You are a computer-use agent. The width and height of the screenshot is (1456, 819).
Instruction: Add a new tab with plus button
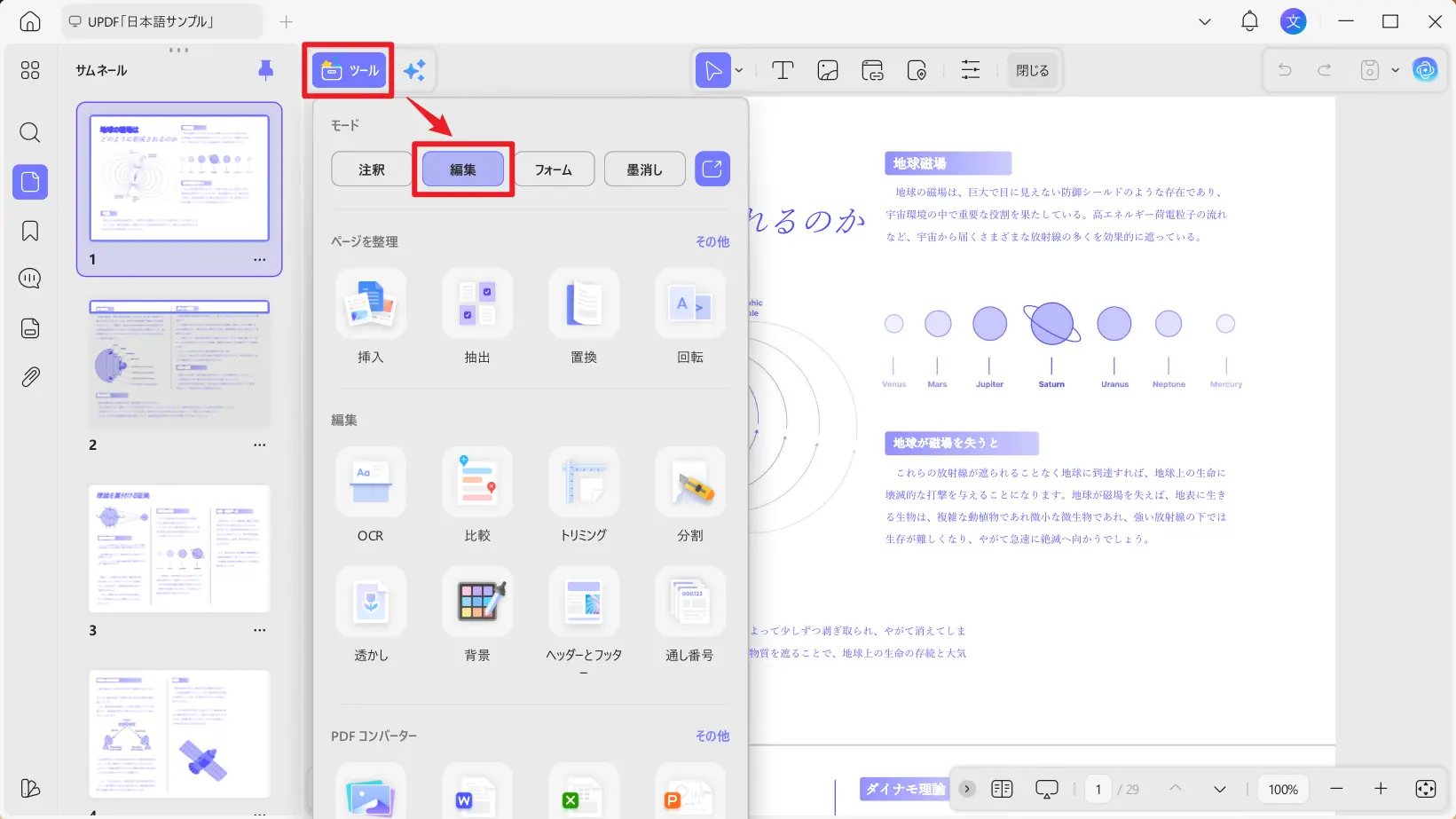[286, 21]
